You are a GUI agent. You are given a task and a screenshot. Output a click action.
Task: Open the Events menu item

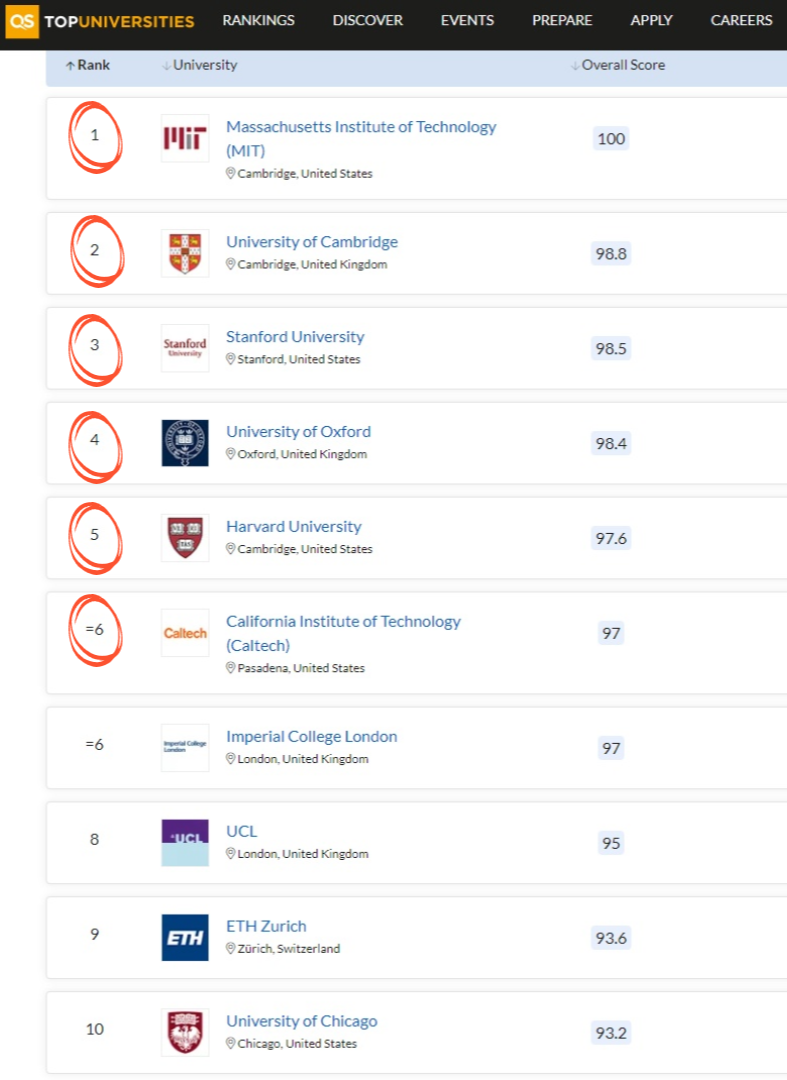(468, 20)
